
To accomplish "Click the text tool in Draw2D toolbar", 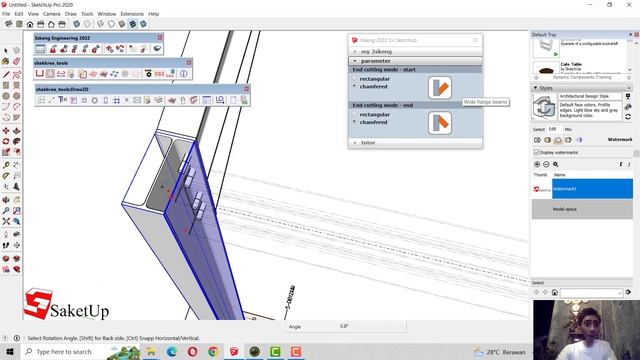I will (x=62, y=100).
